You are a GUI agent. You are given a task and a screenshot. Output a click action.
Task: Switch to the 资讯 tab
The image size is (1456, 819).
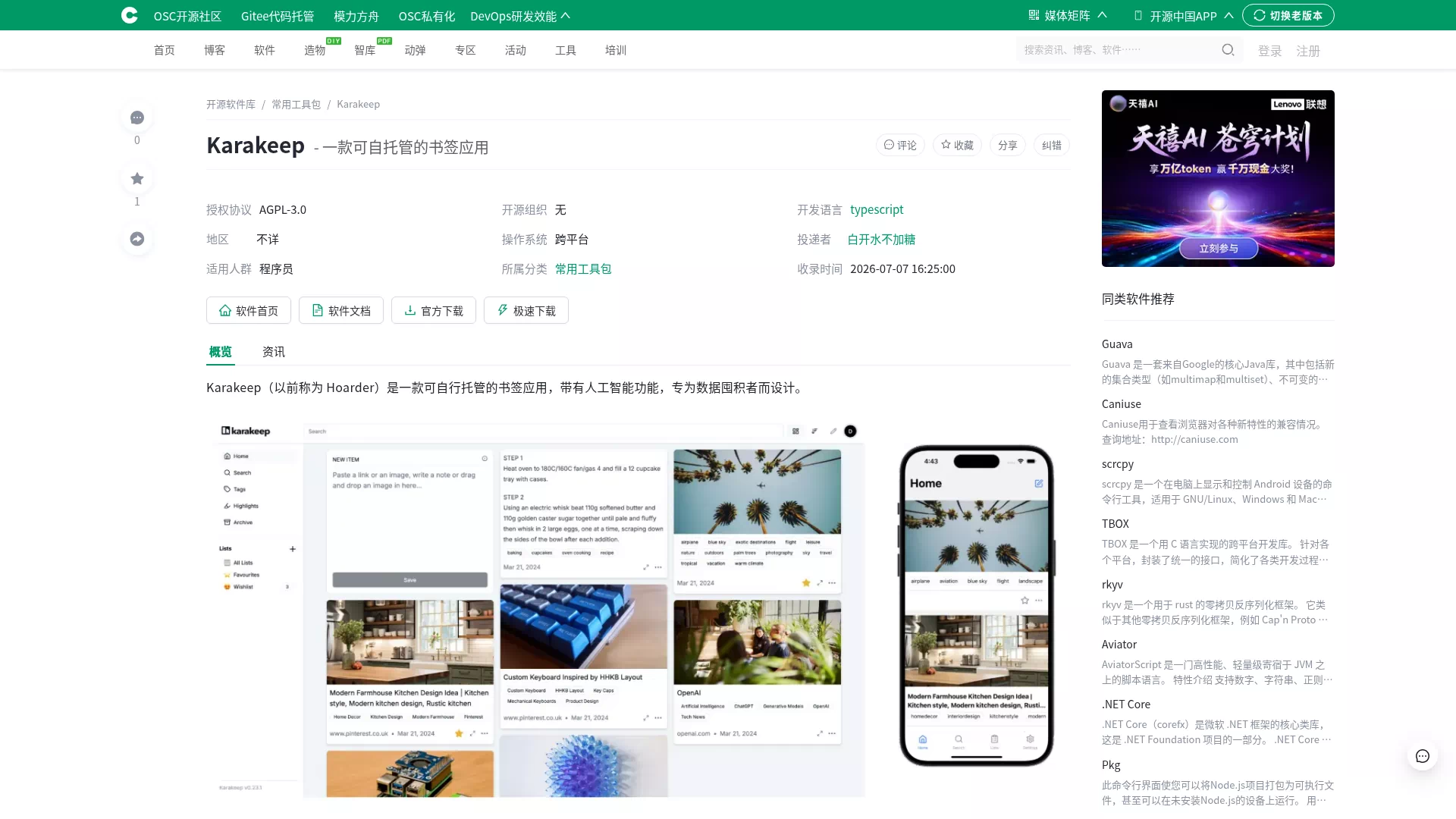274,351
